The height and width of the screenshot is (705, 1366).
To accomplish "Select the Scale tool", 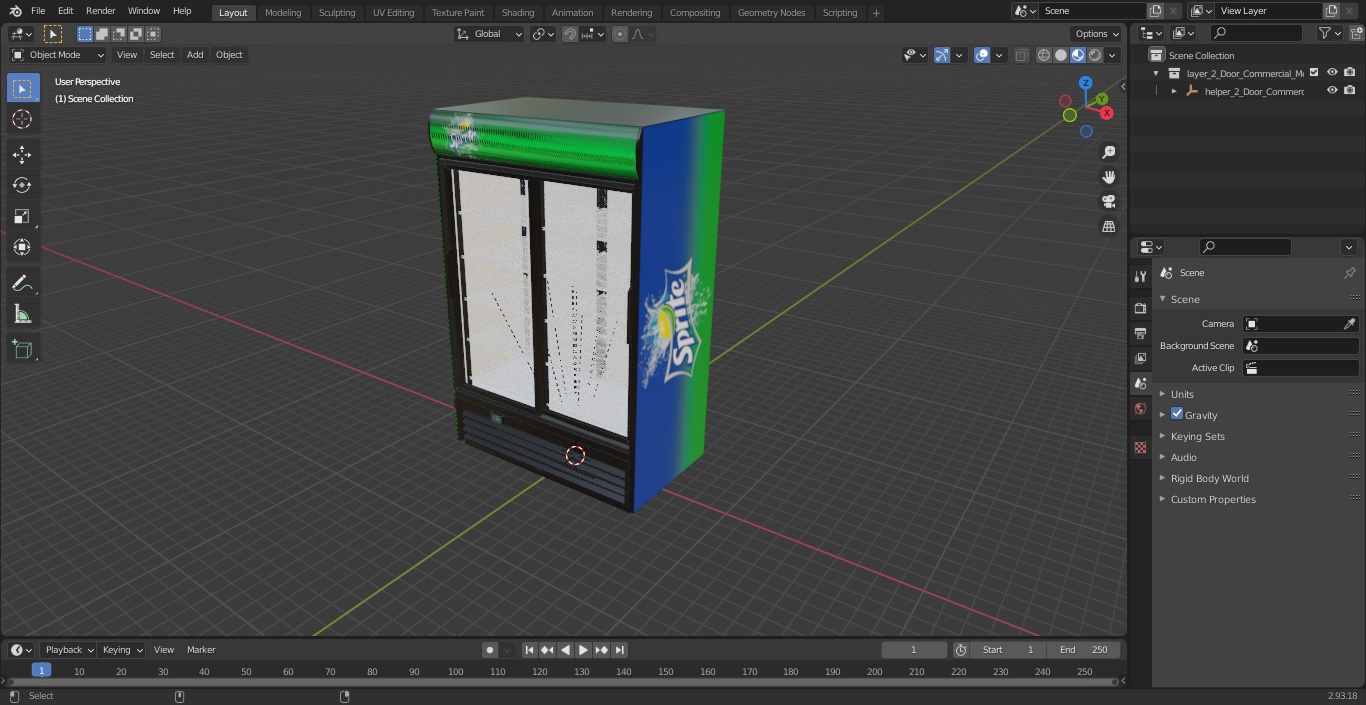I will click(x=22, y=216).
